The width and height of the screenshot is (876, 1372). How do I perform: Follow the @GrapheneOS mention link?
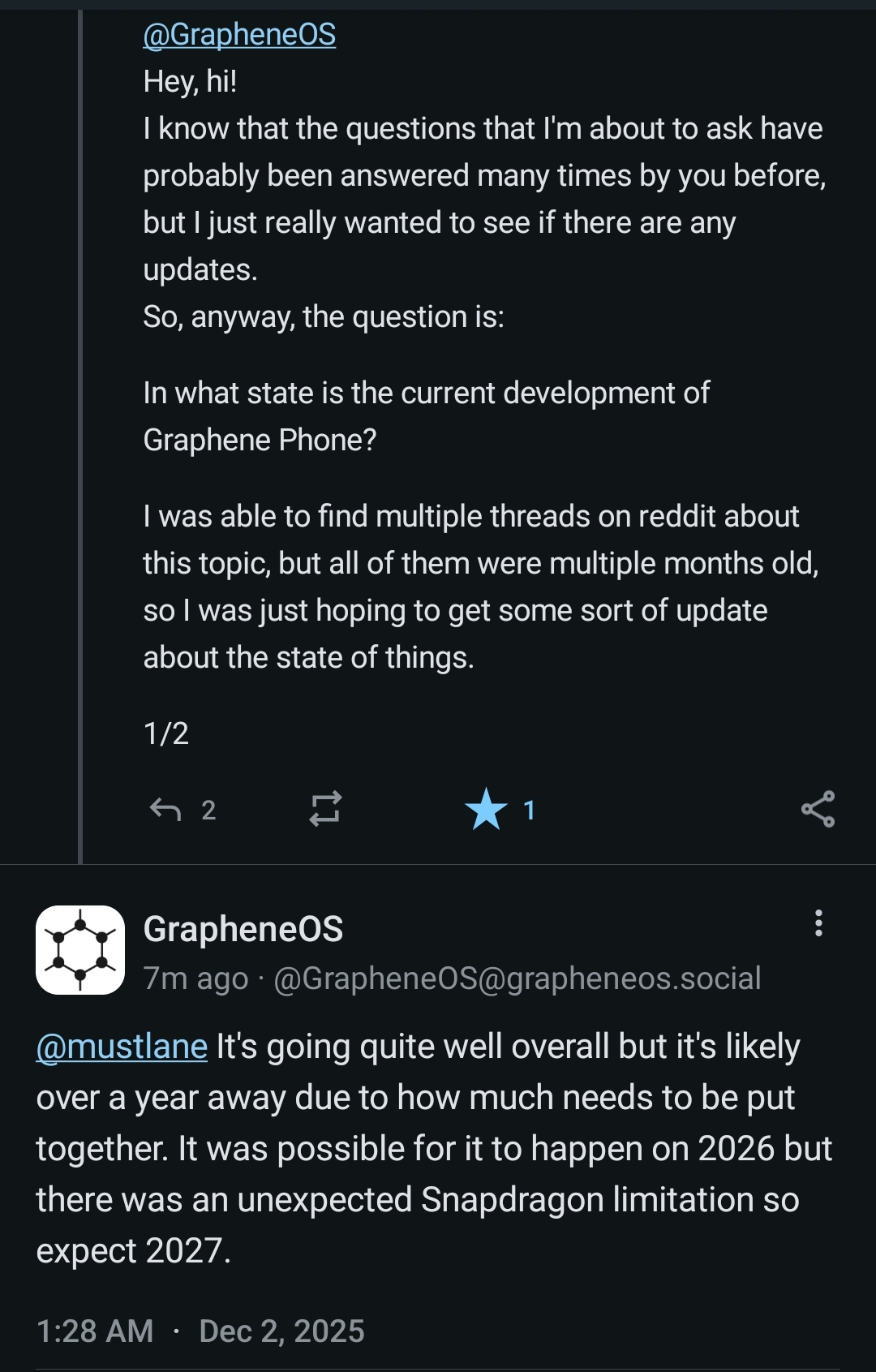click(x=239, y=34)
